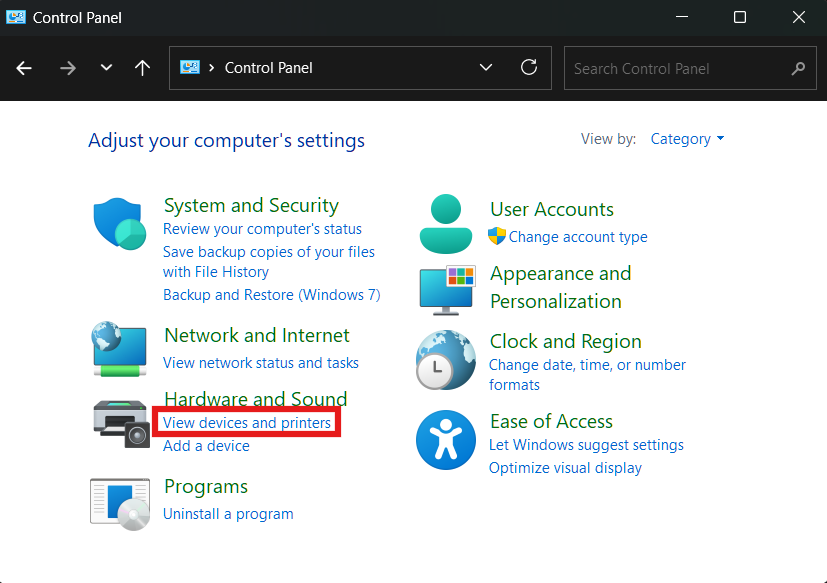The image size is (827, 583).
Task: Click the Refresh button in address bar
Action: click(529, 68)
